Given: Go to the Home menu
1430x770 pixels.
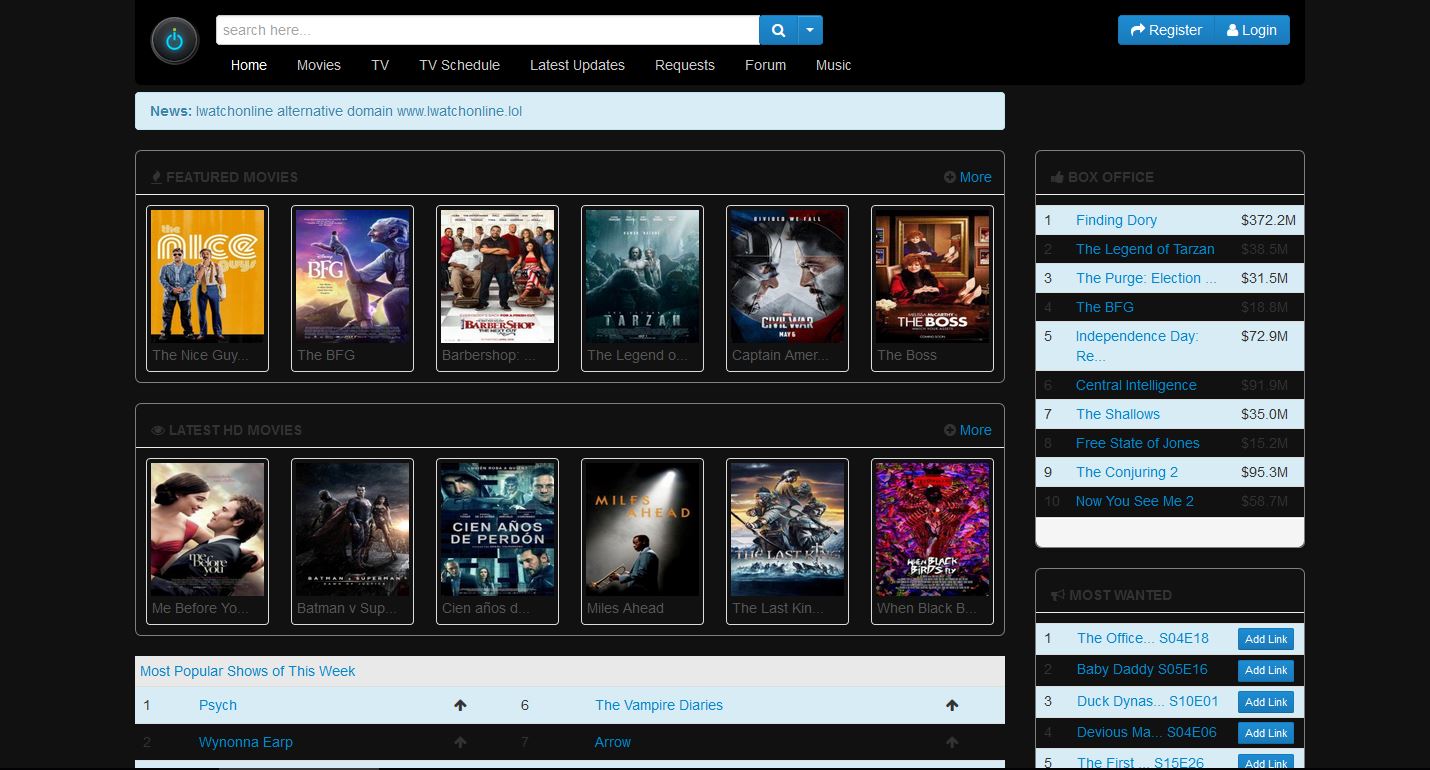Looking at the screenshot, I should coord(249,65).
